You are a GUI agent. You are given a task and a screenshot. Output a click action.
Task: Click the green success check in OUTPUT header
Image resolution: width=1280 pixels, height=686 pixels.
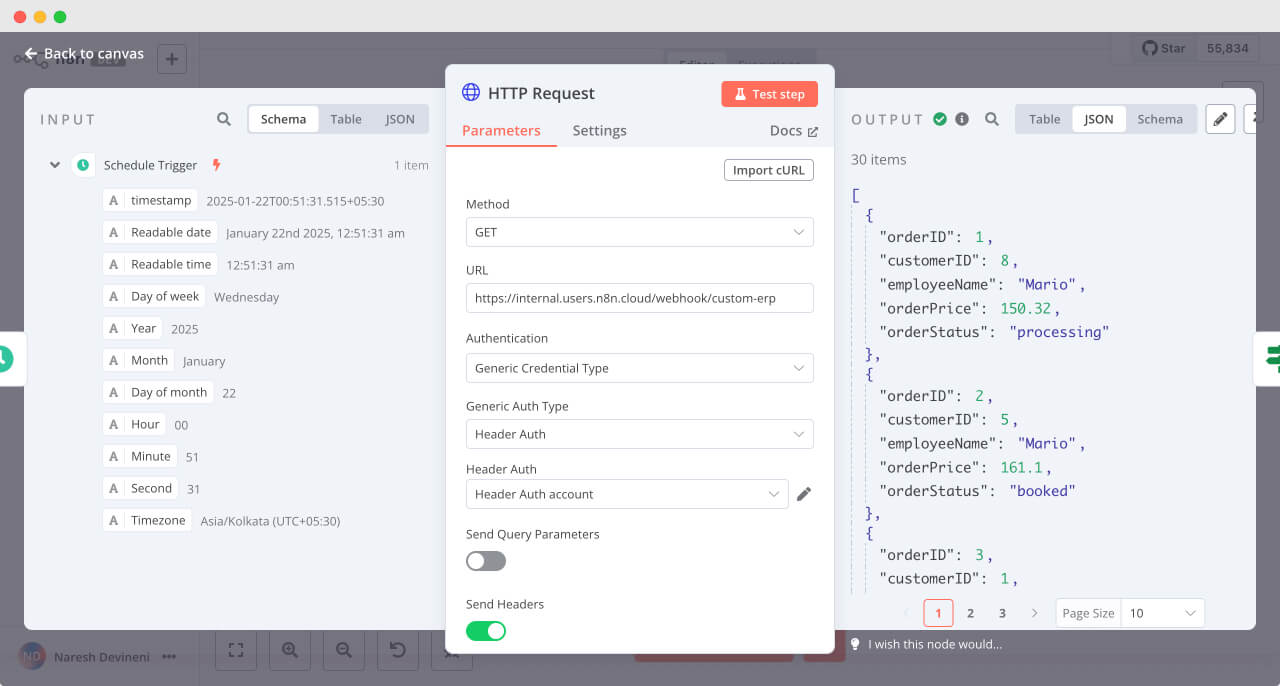[x=940, y=119]
